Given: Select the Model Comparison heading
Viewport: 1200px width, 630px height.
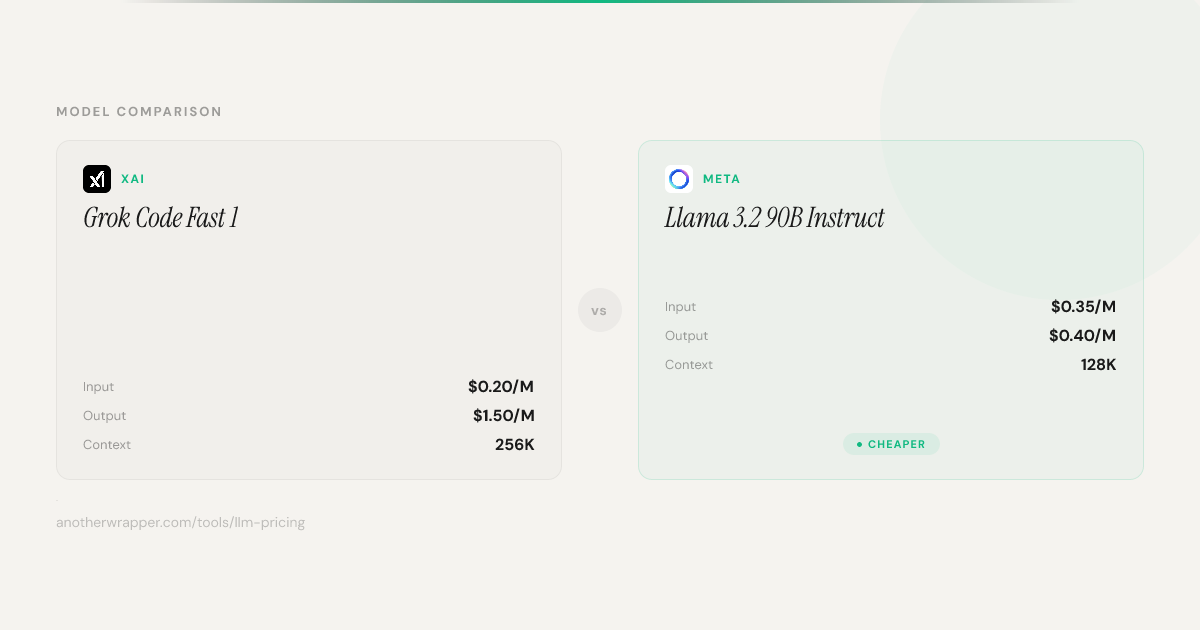Looking at the screenshot, I should (x=139, y=112).
